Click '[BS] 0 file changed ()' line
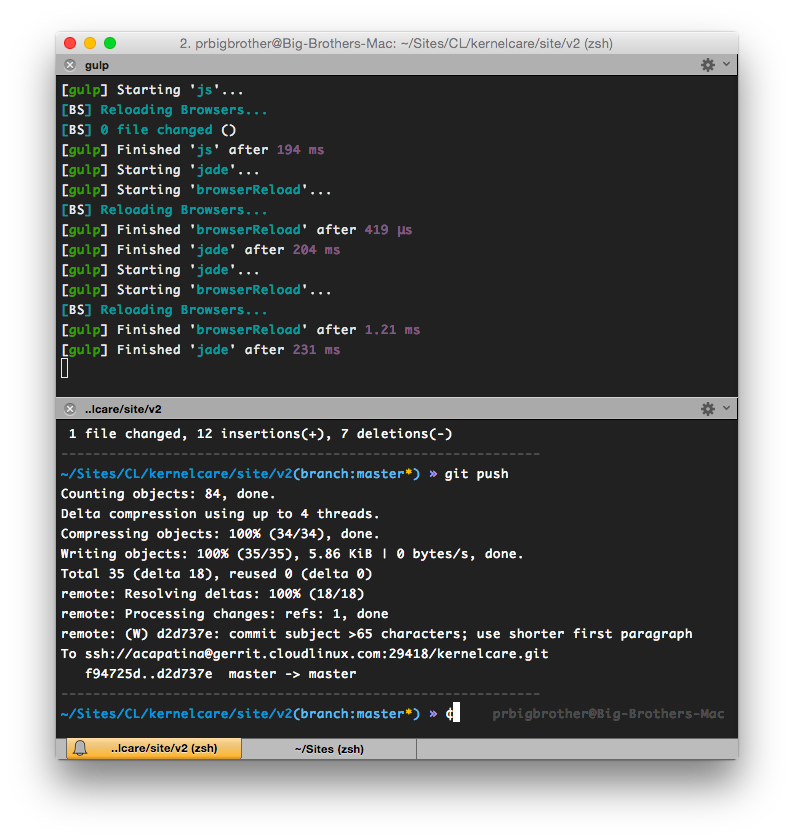794x840 pixels. coord(148,130)
